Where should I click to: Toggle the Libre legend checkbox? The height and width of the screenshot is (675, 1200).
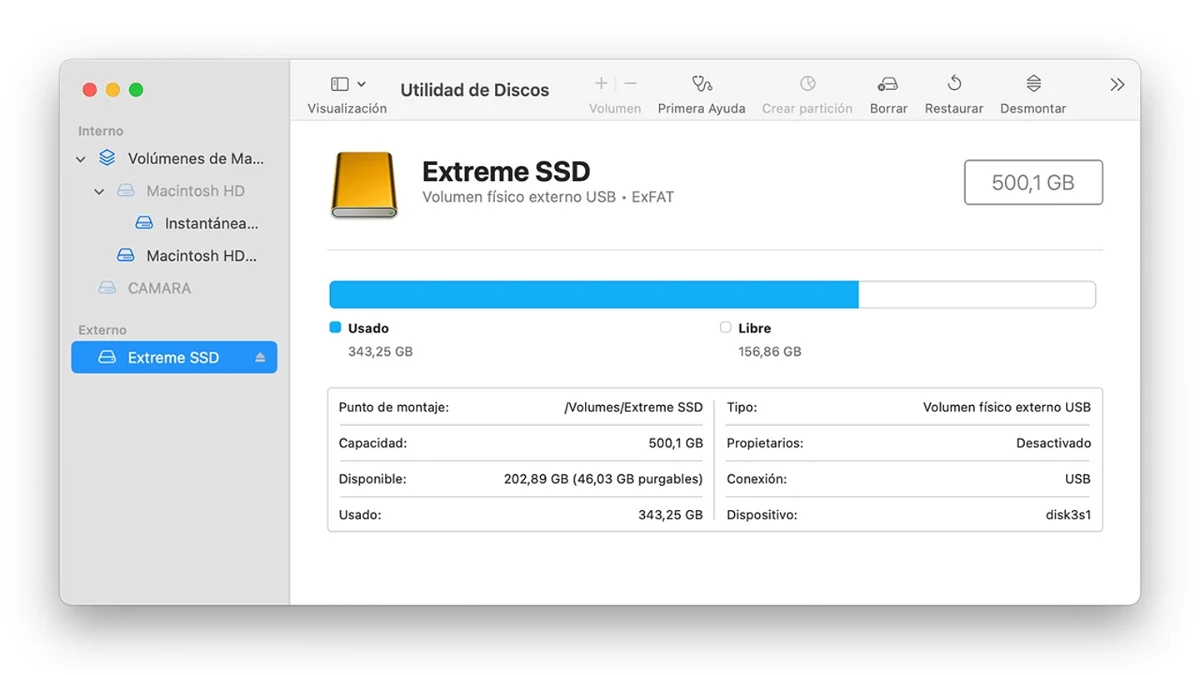(724, 327)
